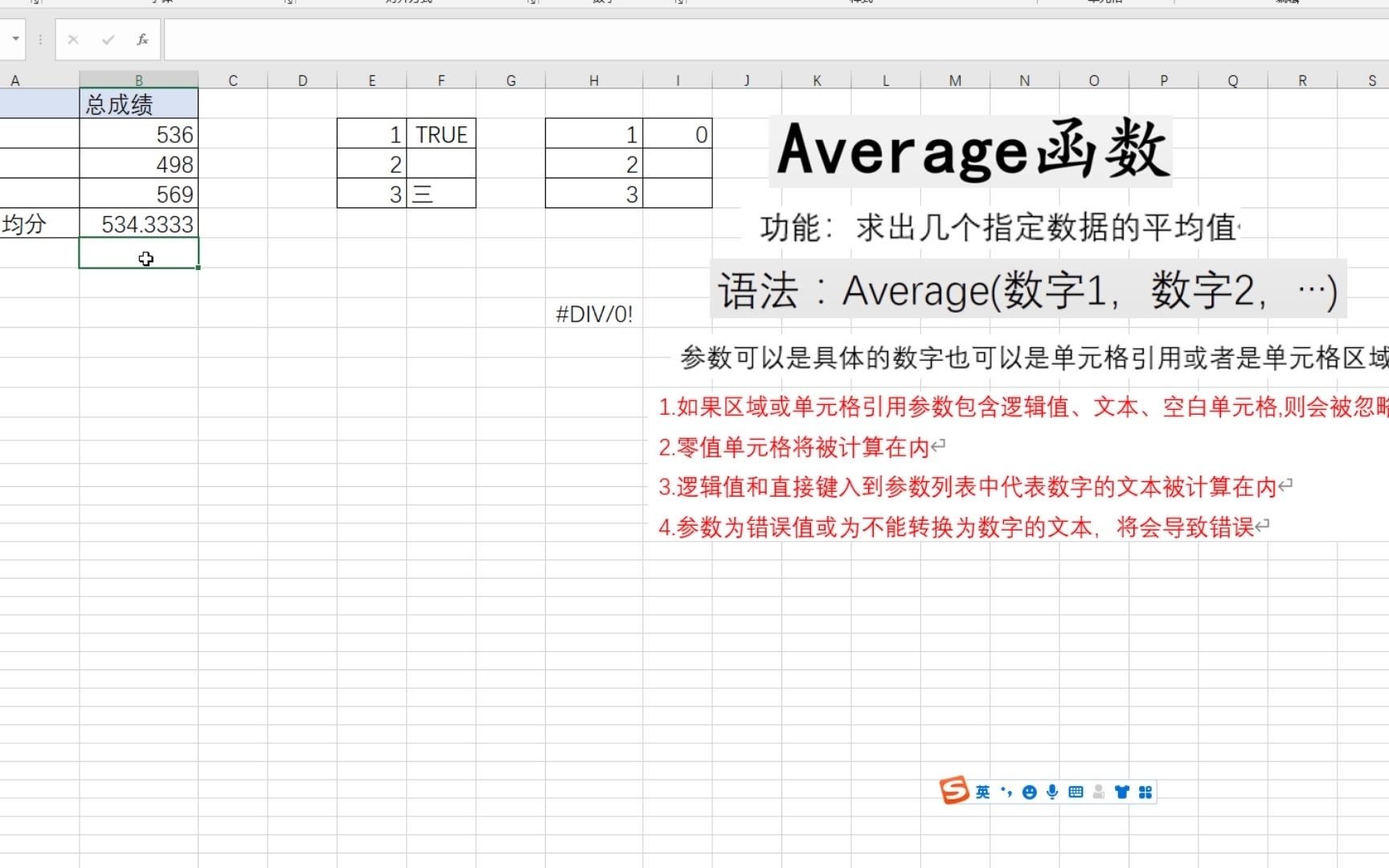
Task: Select the cell with 3 in column E
Action: (372, 194)
